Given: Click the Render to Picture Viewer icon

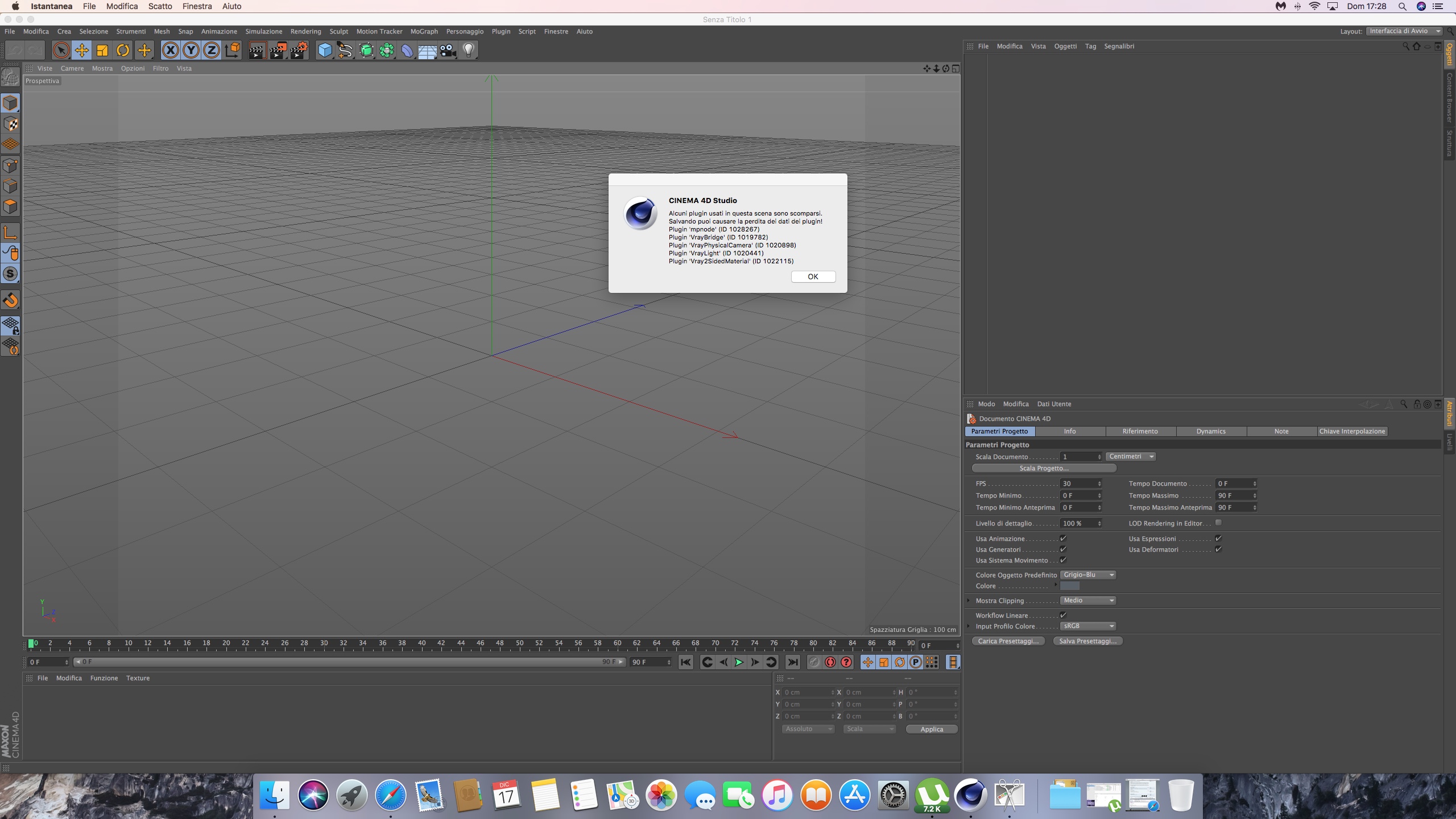Looking at the screenshot, I should pyautogui.click(x=278, y=51).
